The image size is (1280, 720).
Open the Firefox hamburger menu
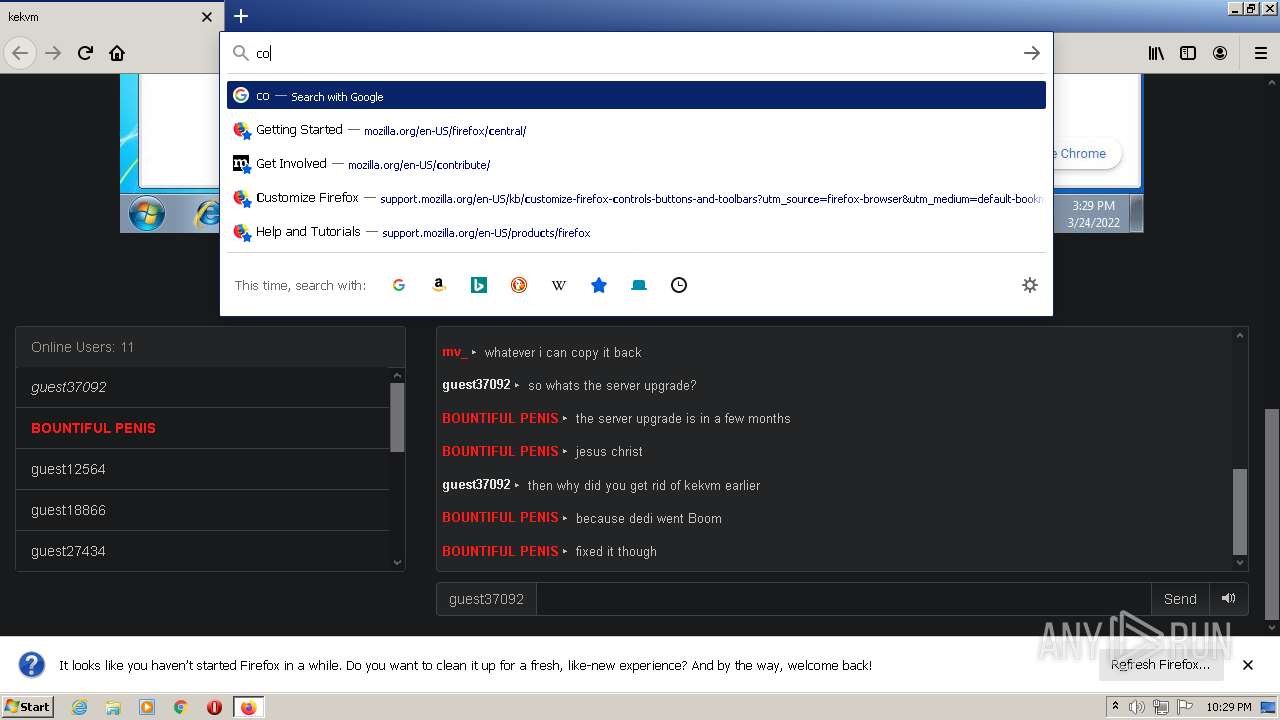point(1261,53)
